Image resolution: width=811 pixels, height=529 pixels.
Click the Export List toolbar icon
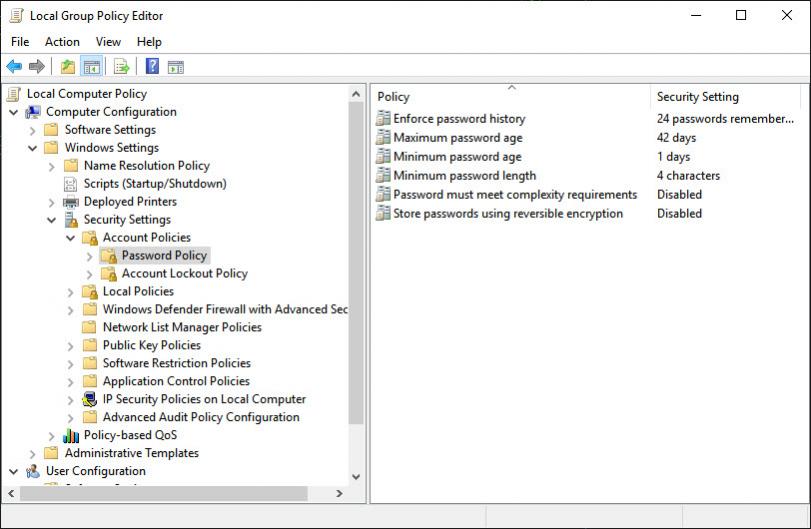[122, 67]
